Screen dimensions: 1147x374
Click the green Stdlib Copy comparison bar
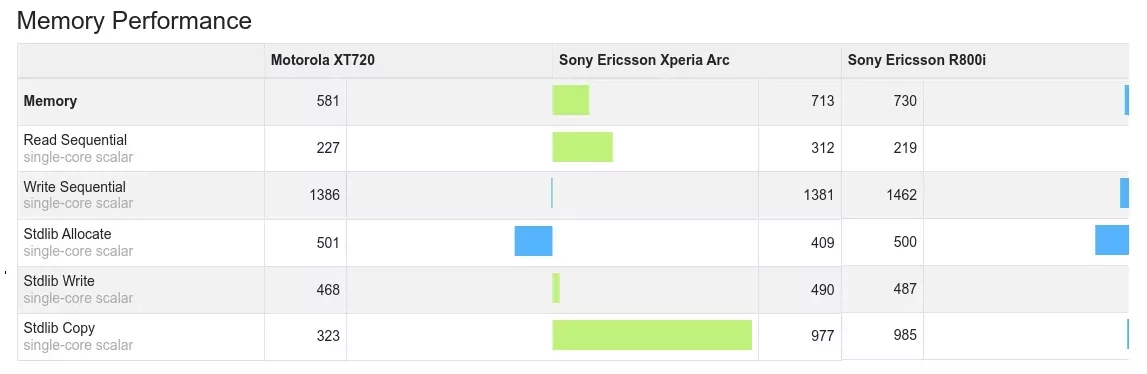(652, 335)
